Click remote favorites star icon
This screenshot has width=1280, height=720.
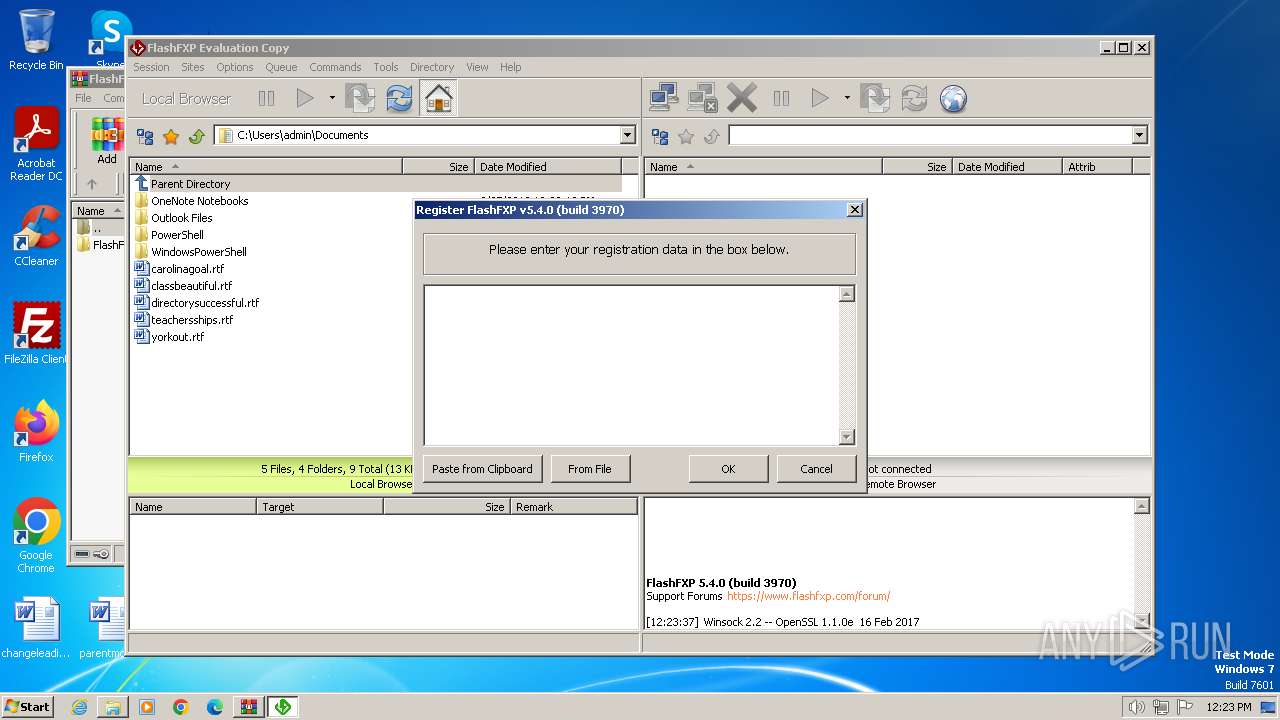(686, 136)
